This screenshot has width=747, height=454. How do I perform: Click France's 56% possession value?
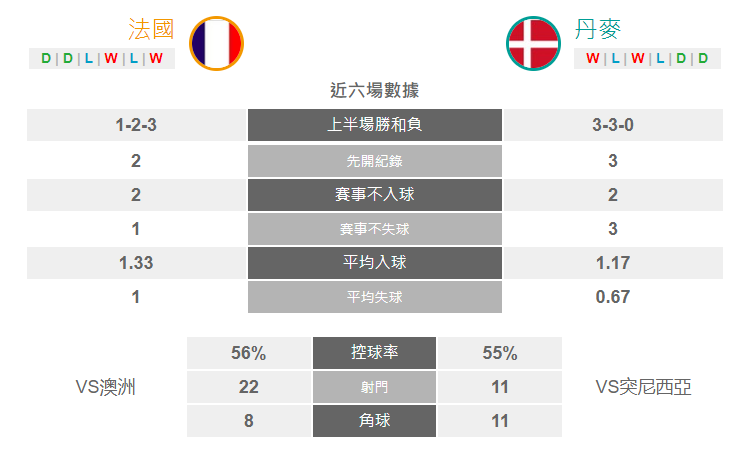pyautogui.click(x=249, y=353)
